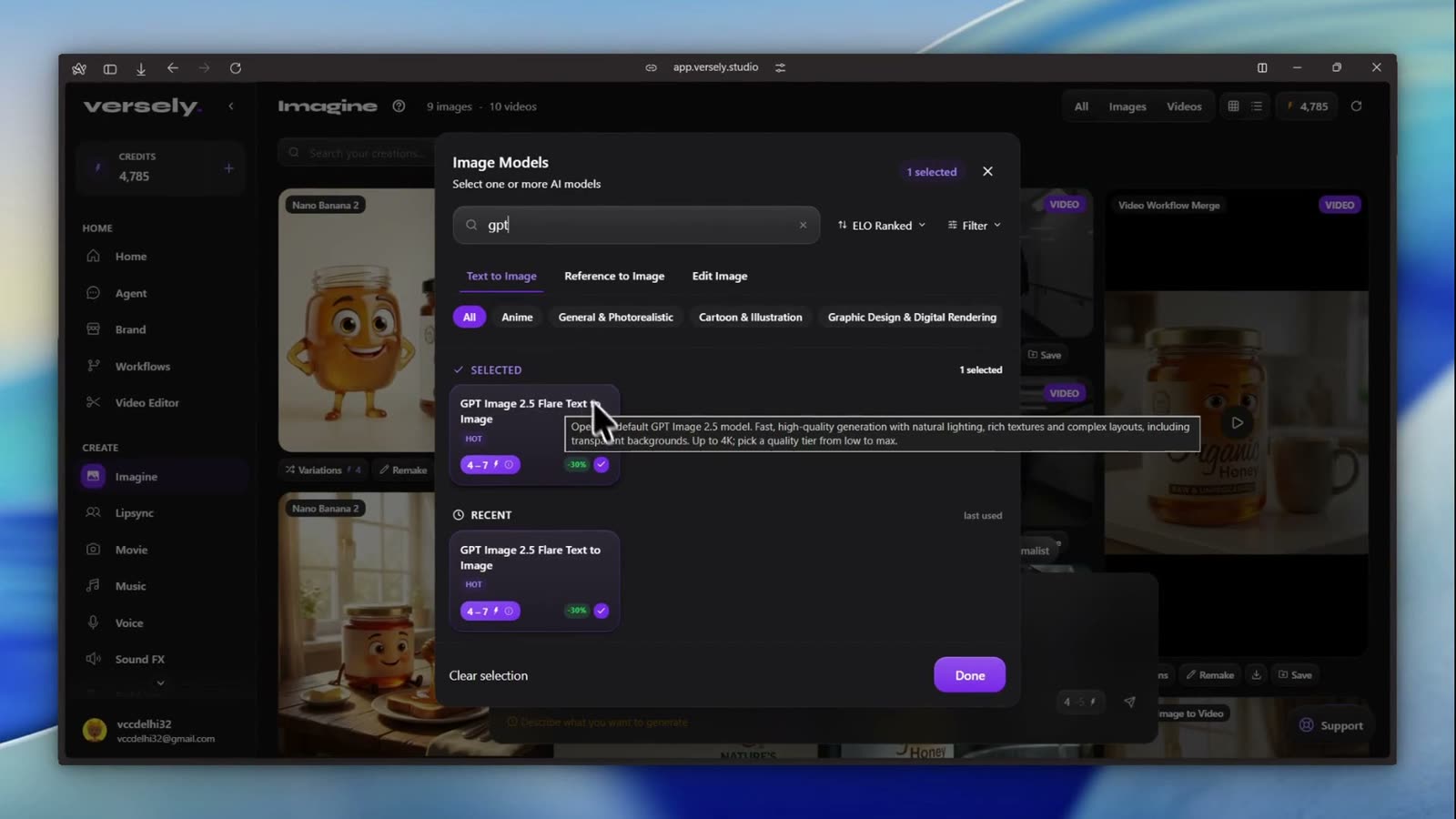Screen dimensions: 1456x819
Task: Show cost info on Recent model card
Action: click(x=509, y=611)
